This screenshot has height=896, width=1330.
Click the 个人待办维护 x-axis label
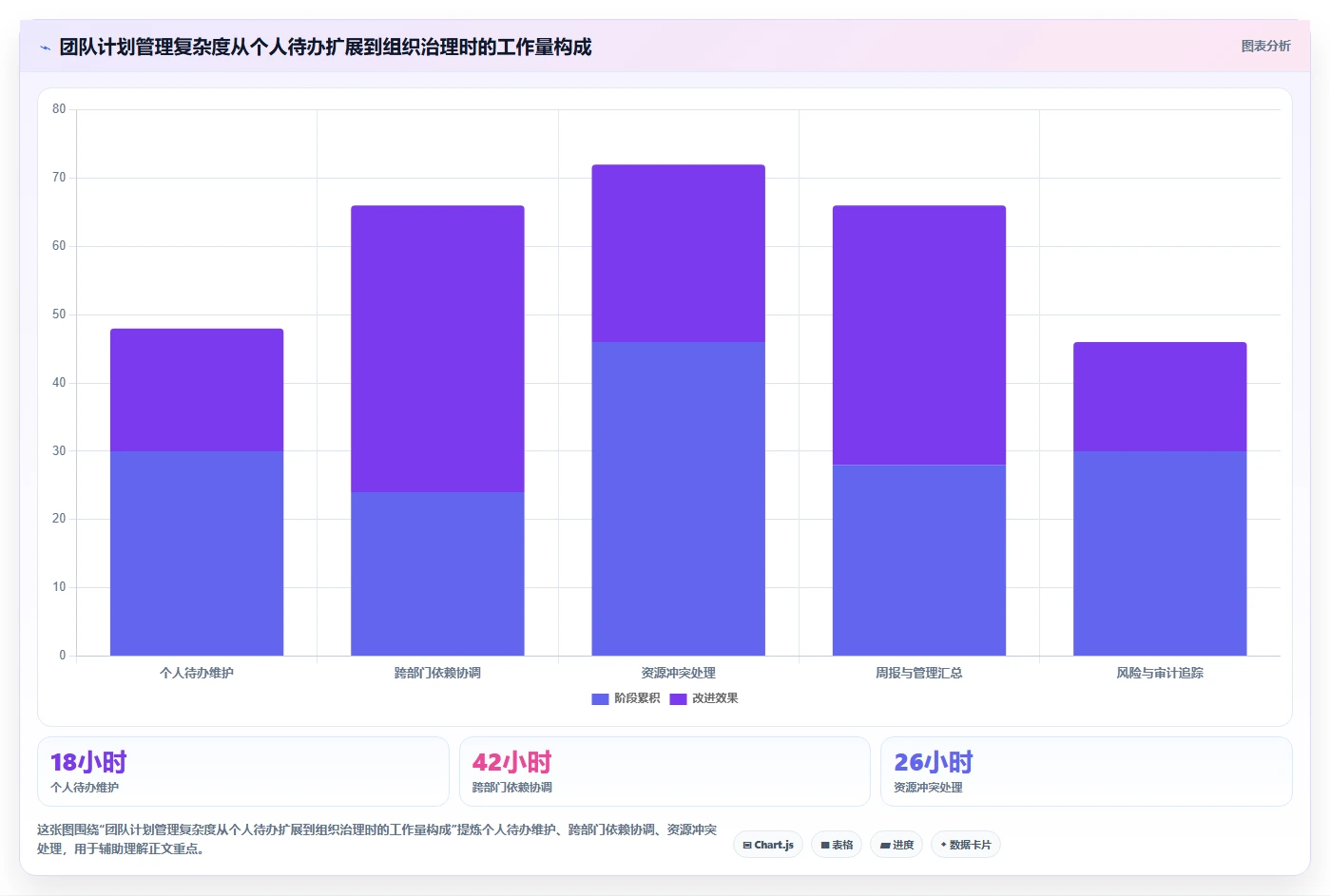coord(197,673)
